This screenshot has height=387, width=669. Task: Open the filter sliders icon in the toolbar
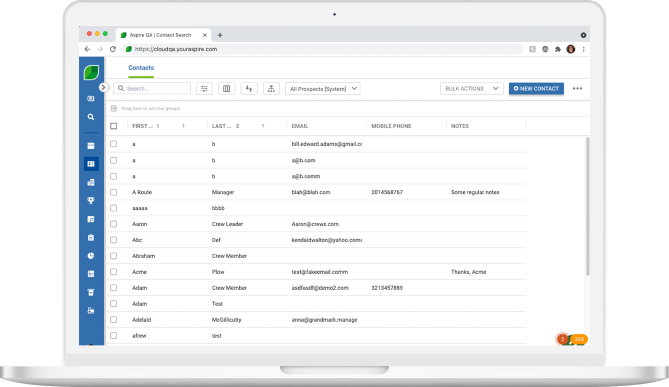204,89
